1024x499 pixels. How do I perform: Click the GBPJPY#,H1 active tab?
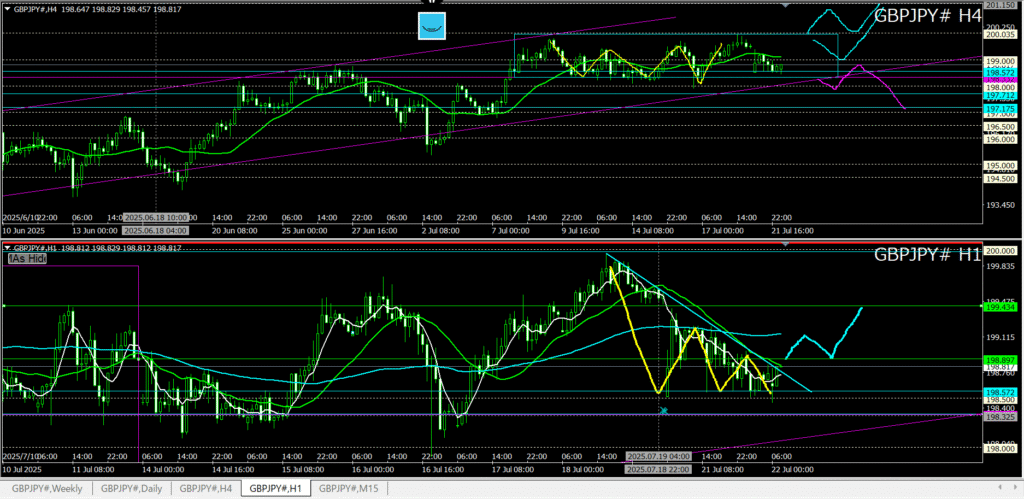(276, 489)
